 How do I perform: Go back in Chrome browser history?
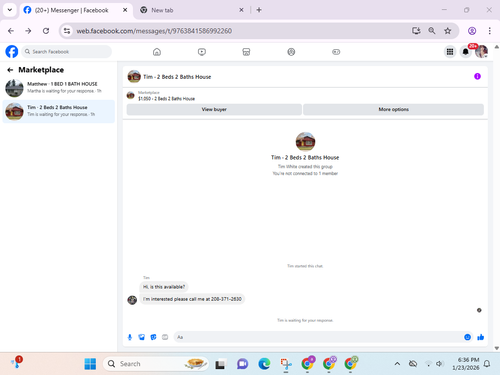pyautogui.click(x=11, y=31)
